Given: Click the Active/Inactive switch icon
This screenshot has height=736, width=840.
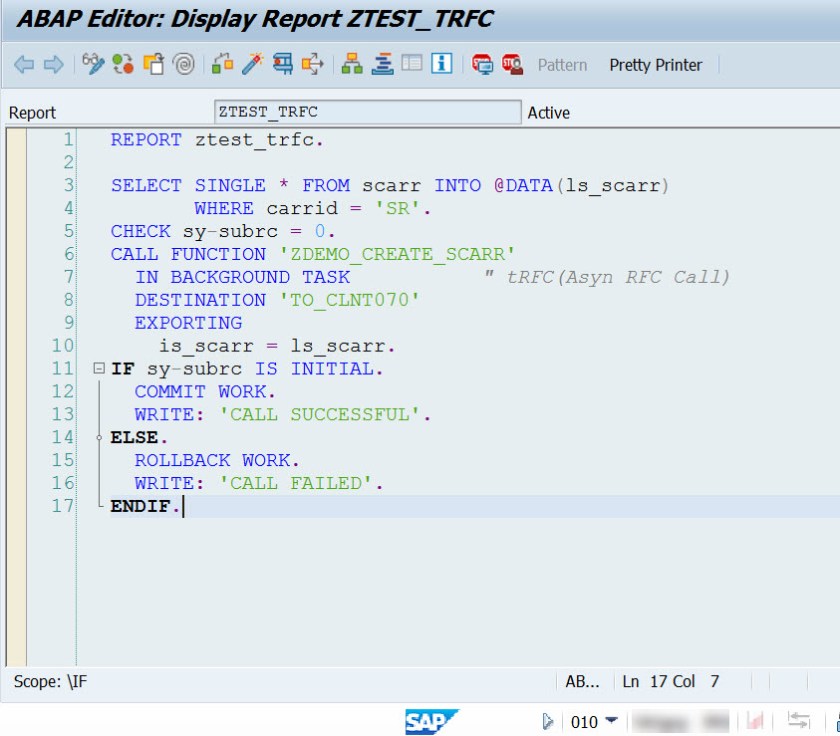Looking at the screenshot, I should pos(123,65).
